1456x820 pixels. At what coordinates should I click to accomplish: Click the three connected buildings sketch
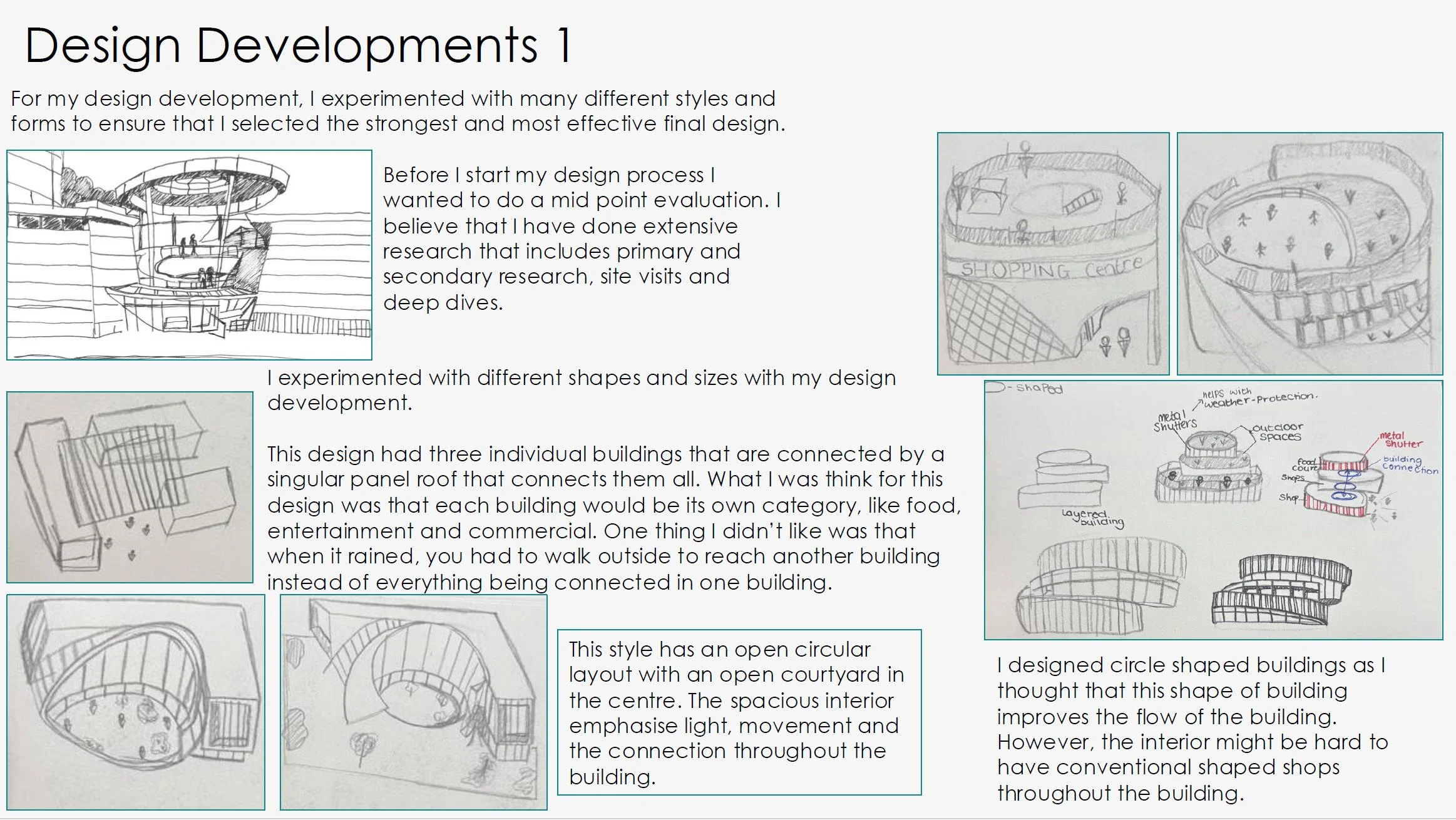(130, 487)
